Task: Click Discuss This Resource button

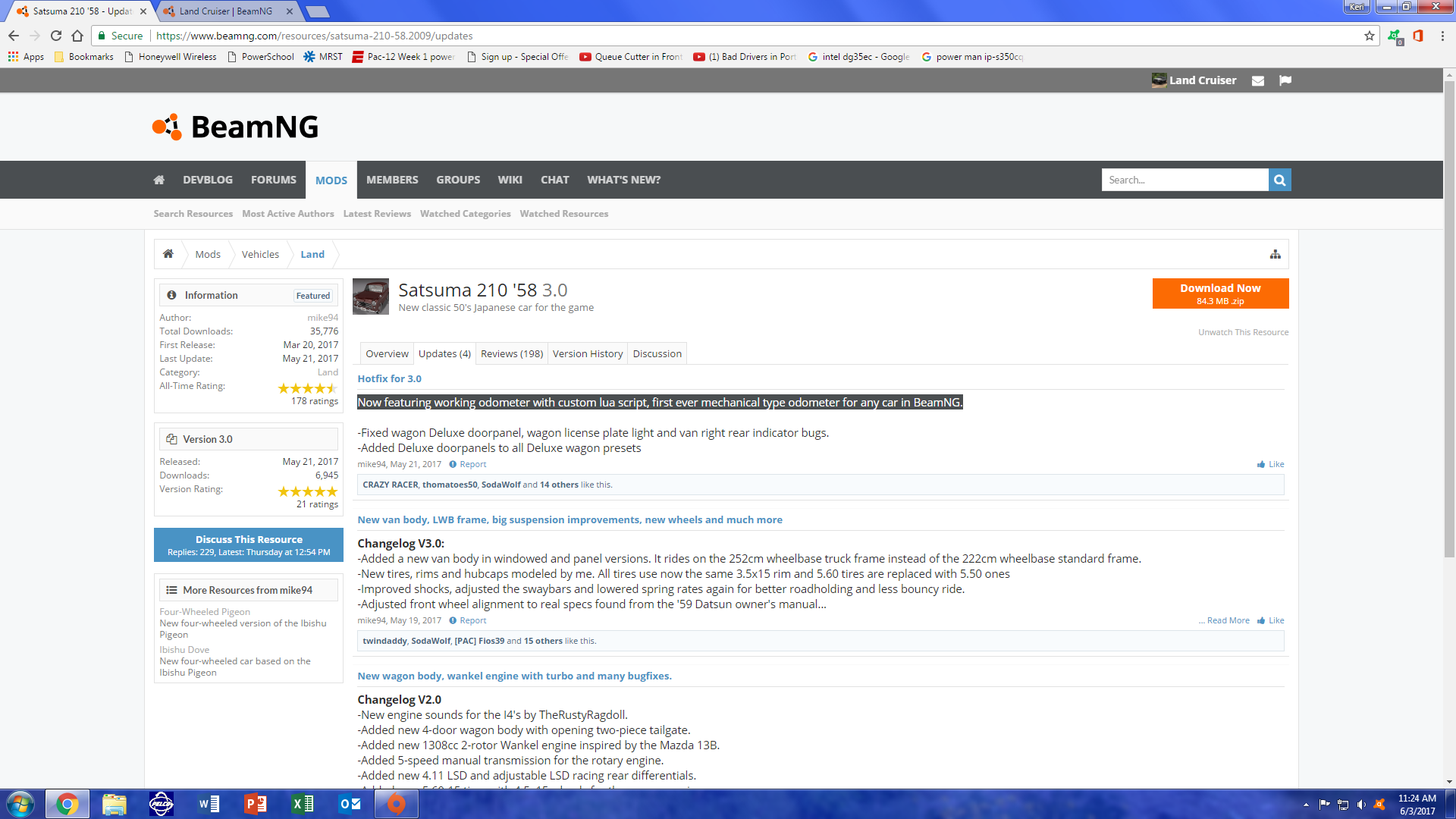Action: click(x=249, y=545)
